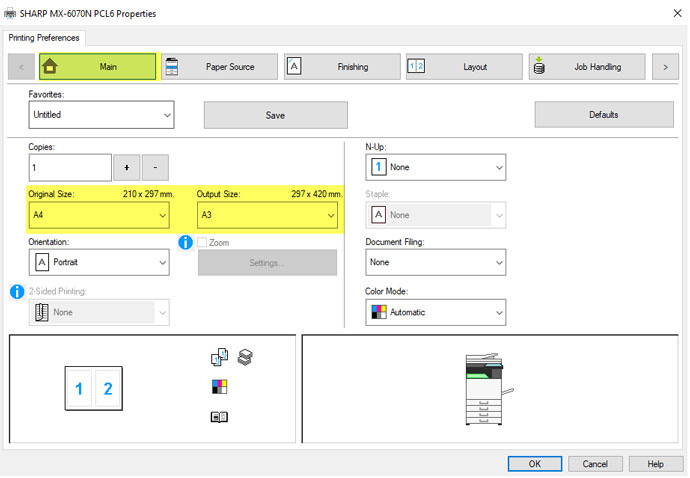
Task: Decrease copies with the minus button
Action: click(x=156, y=167)
